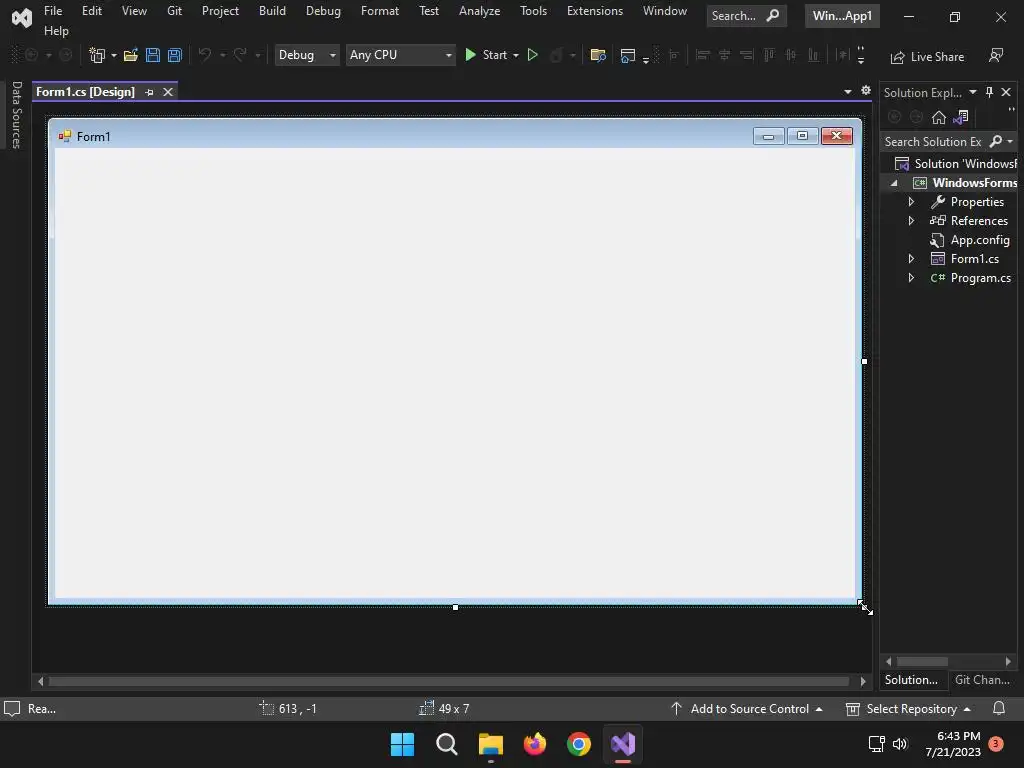Click the Solution Explorer horizontal scrollbar thumb
1024x768 pixels.
pos(922,662)
